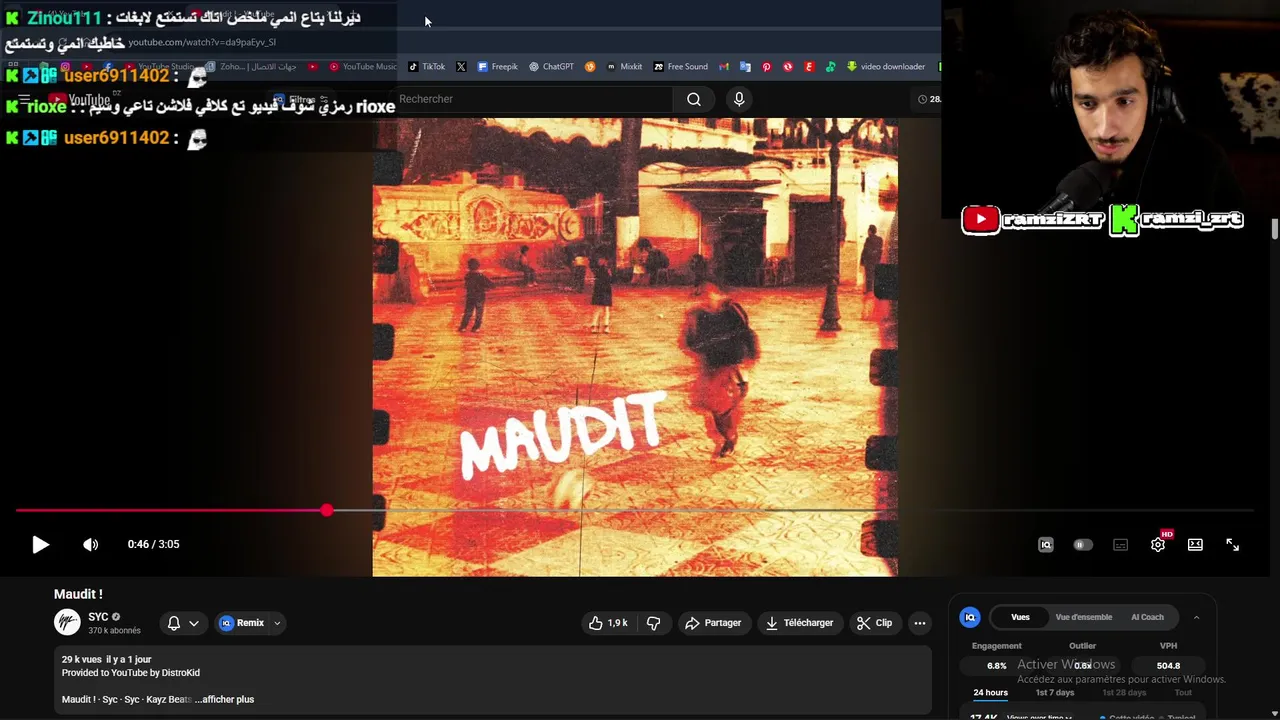Open the SYC channel name link
This screenshot has height=720, width=1280.
click(98, 617)
